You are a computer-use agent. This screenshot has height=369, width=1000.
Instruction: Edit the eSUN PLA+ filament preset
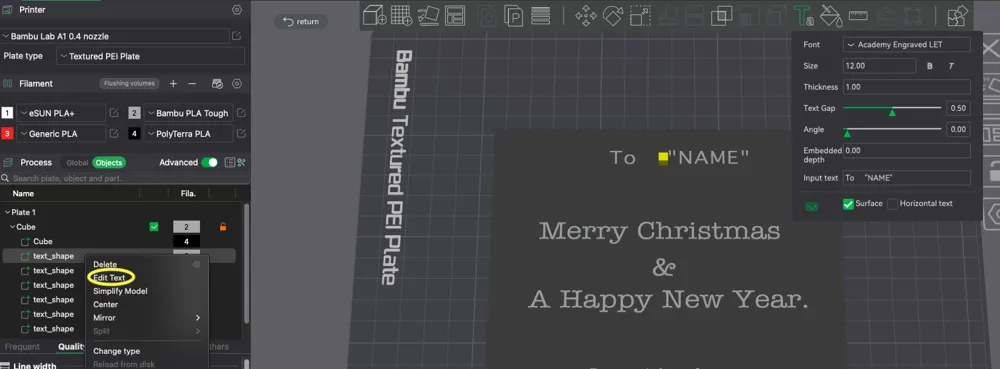114,113
